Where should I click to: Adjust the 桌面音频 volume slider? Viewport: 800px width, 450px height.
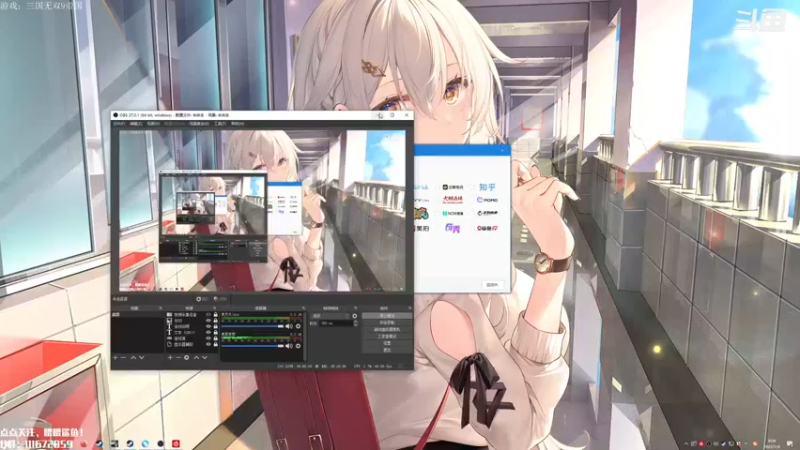click(253, 346)
